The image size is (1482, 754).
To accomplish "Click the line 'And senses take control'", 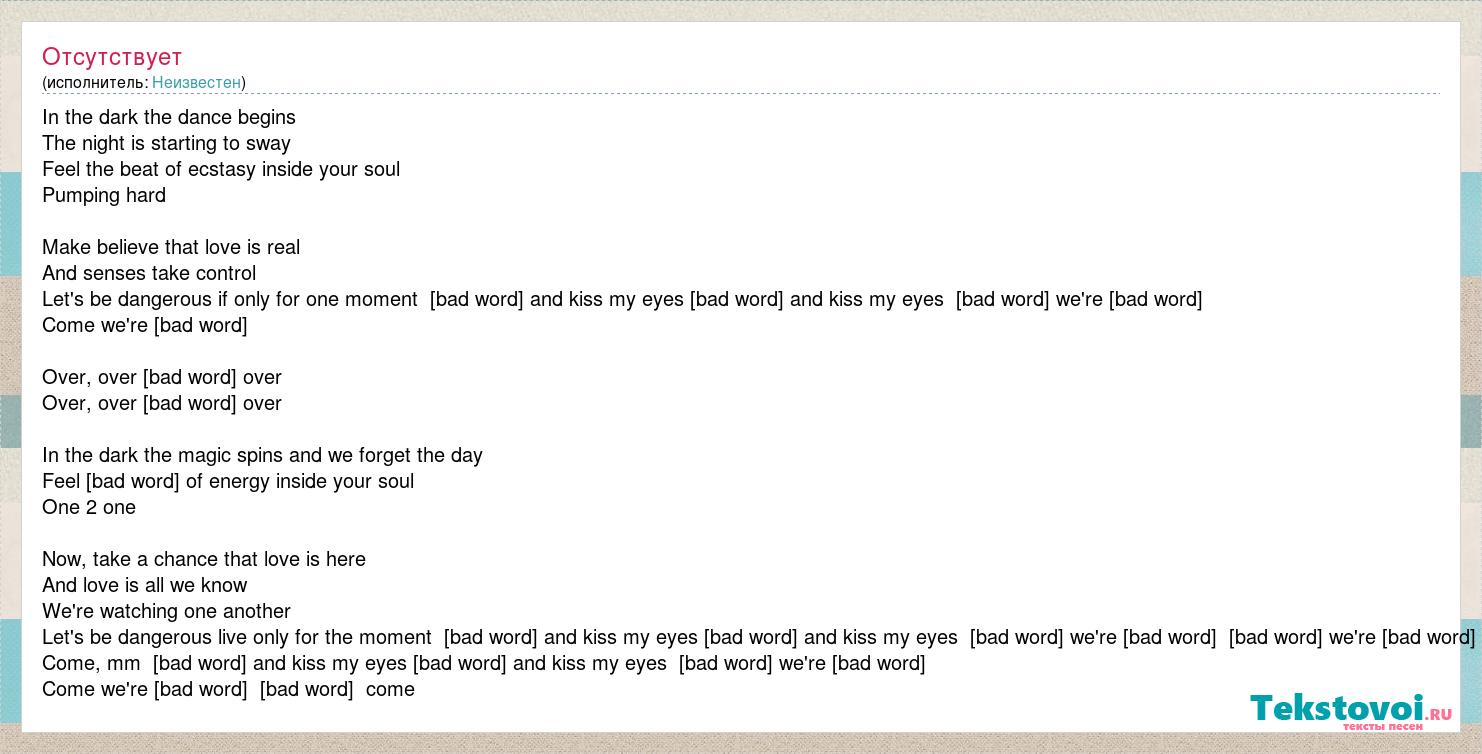I will [149, 273].
